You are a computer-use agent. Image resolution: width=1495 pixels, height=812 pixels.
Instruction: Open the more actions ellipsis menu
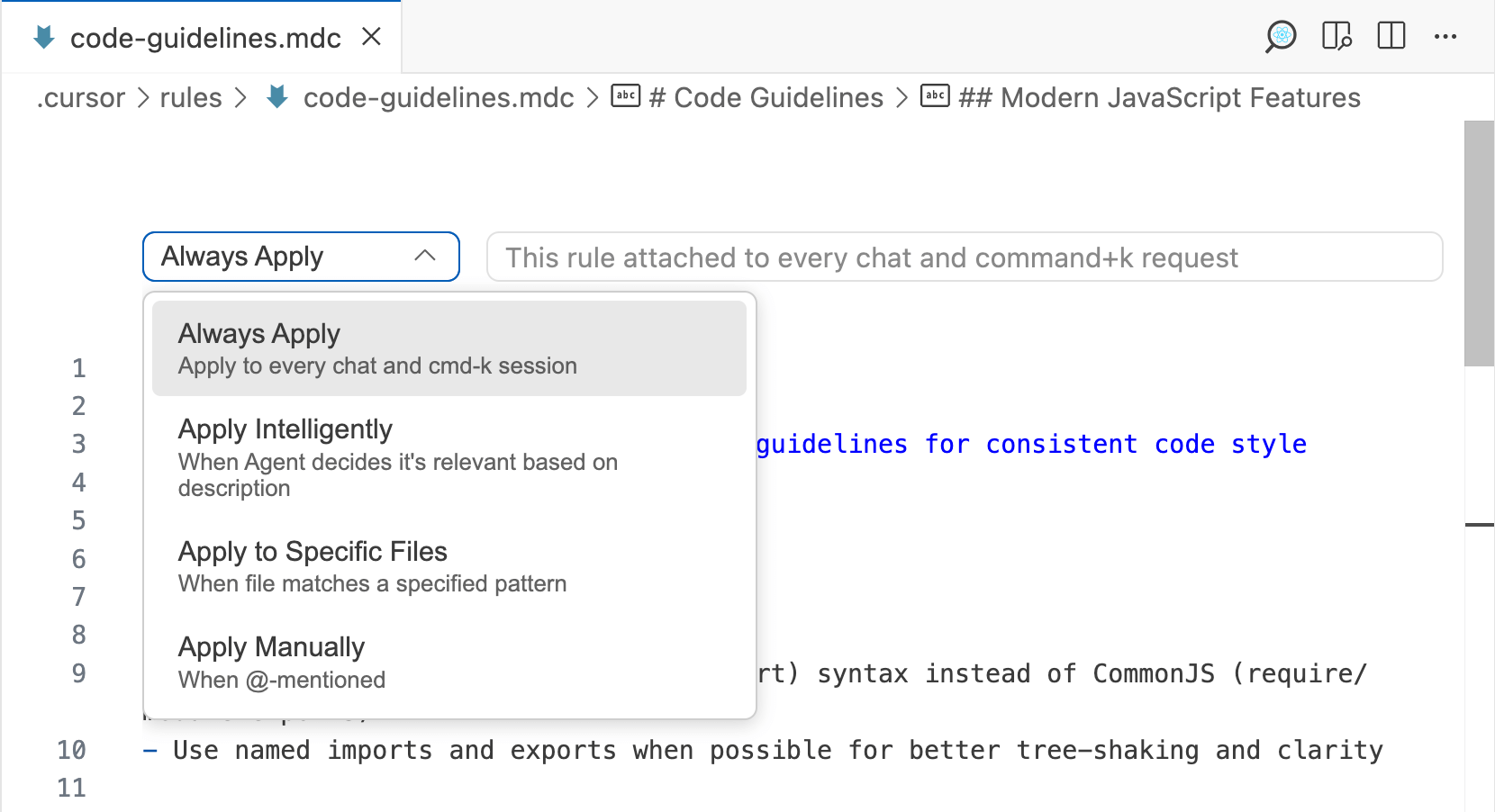click(x=1445, y=37)
